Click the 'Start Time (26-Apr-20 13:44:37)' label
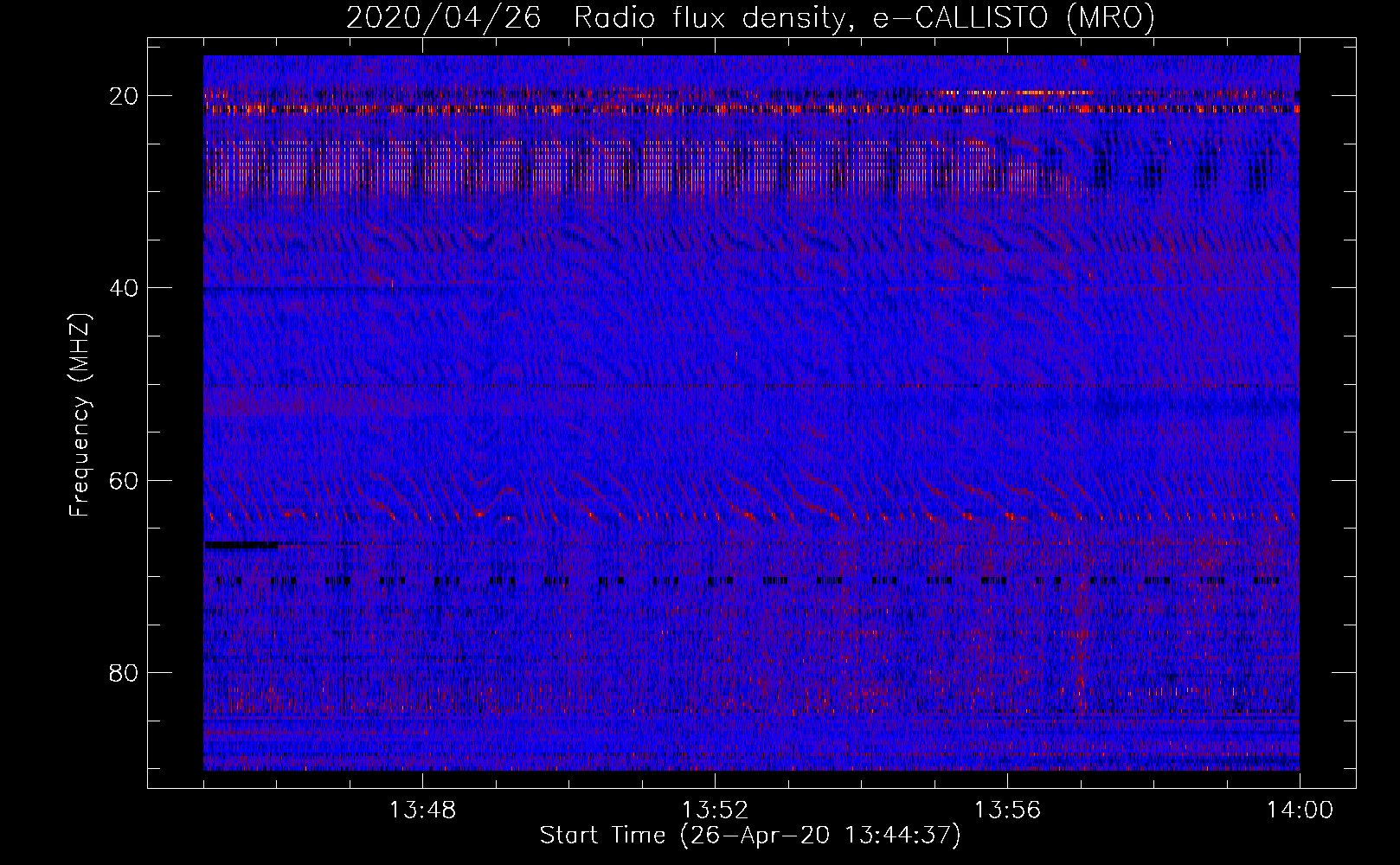The image size is (1400, 865). [x=750, y=836]
